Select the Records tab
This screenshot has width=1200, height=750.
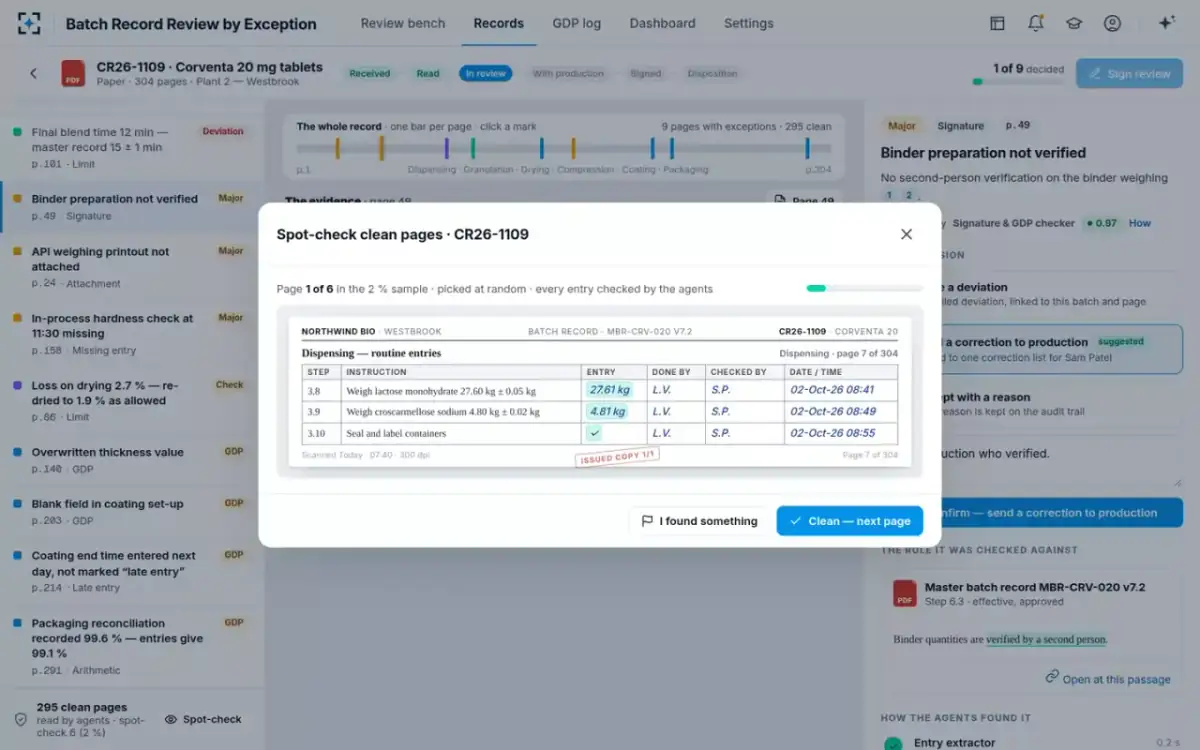pos(498,23)
